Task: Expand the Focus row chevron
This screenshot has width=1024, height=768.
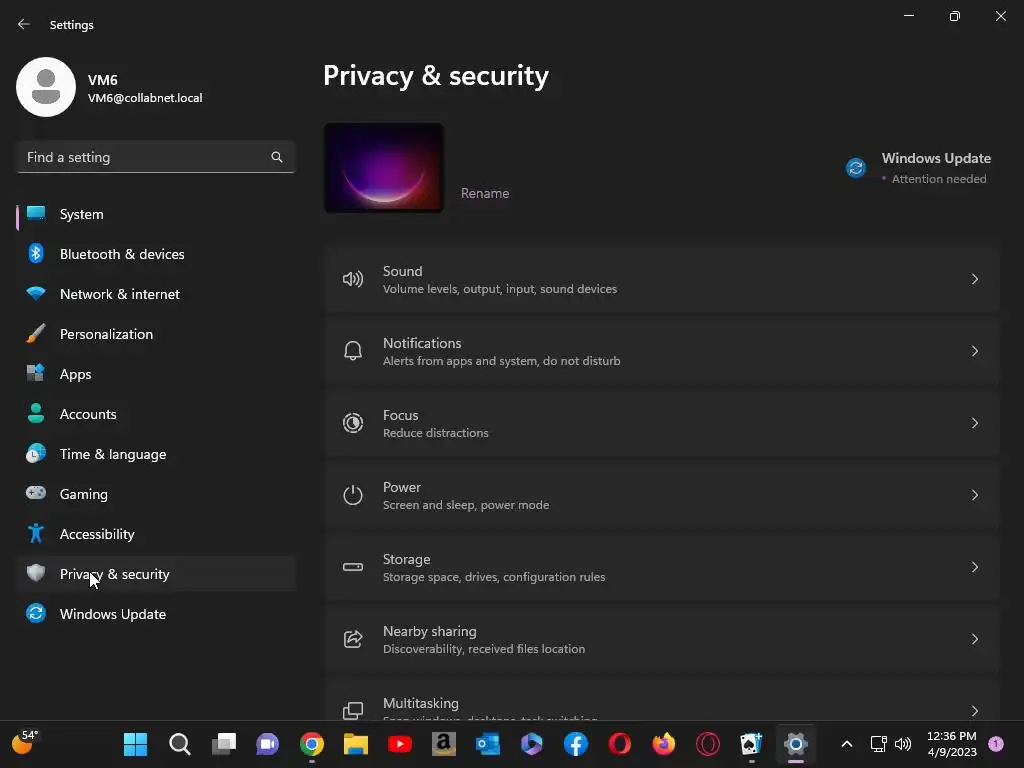Action: click(974, 423)
